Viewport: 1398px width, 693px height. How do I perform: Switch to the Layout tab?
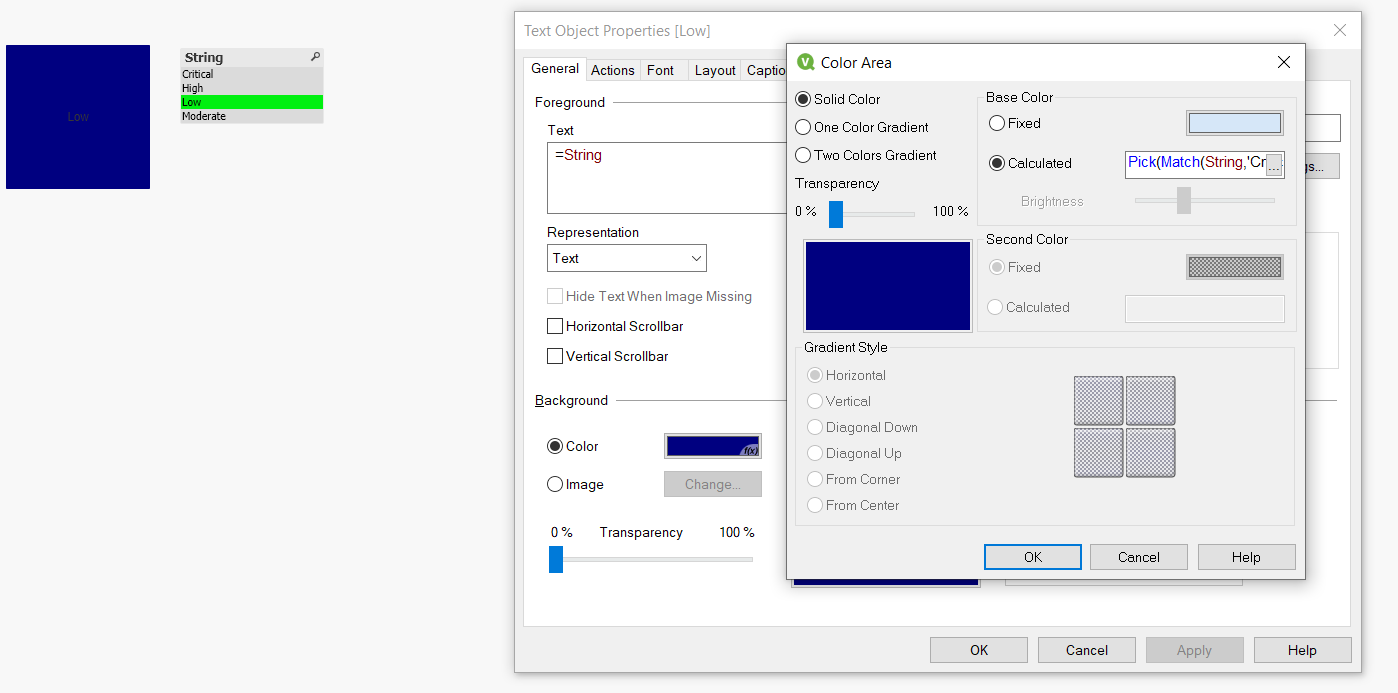714,70
